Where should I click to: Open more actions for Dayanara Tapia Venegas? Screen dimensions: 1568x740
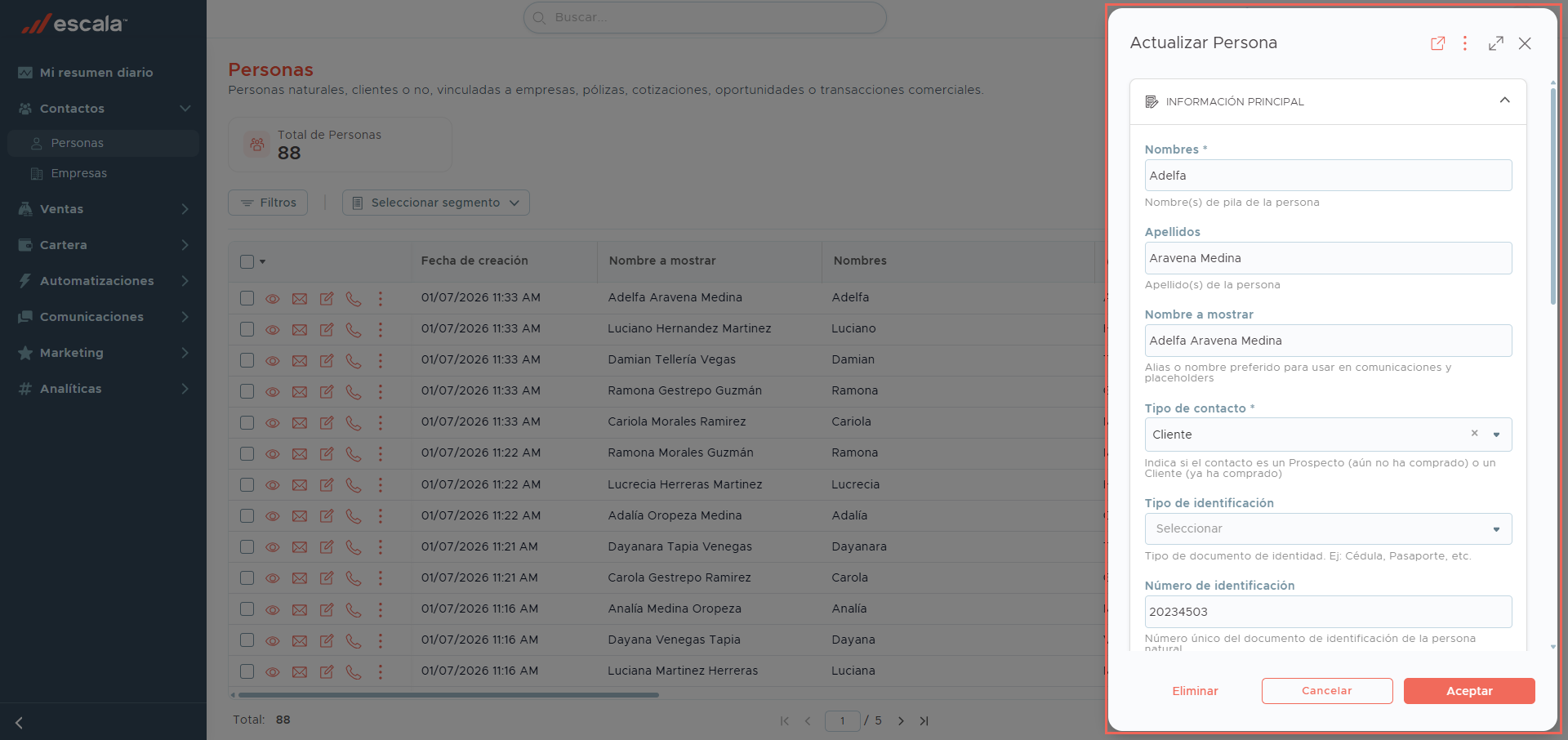[x=381, y=547]
